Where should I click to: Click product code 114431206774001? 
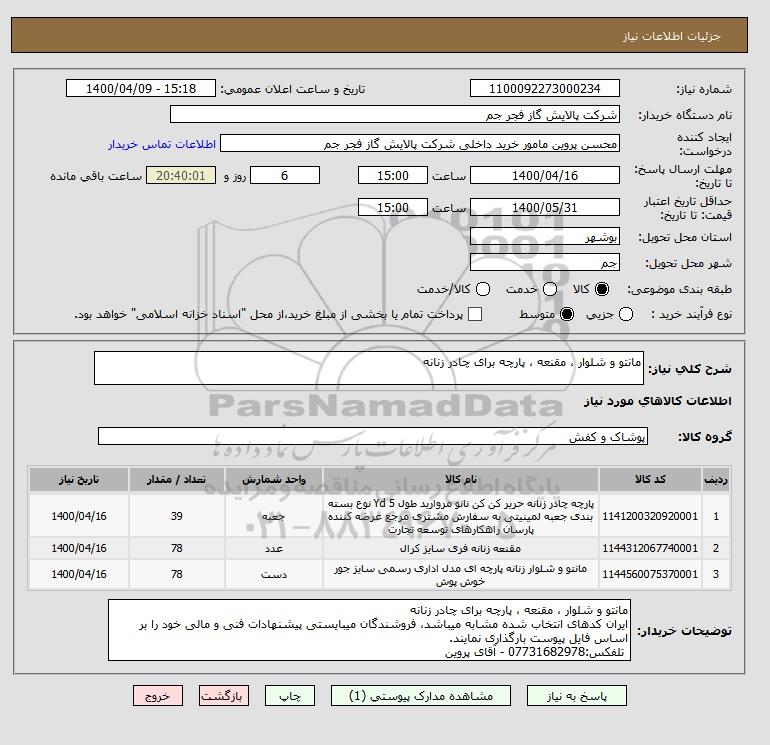point(650,548)
